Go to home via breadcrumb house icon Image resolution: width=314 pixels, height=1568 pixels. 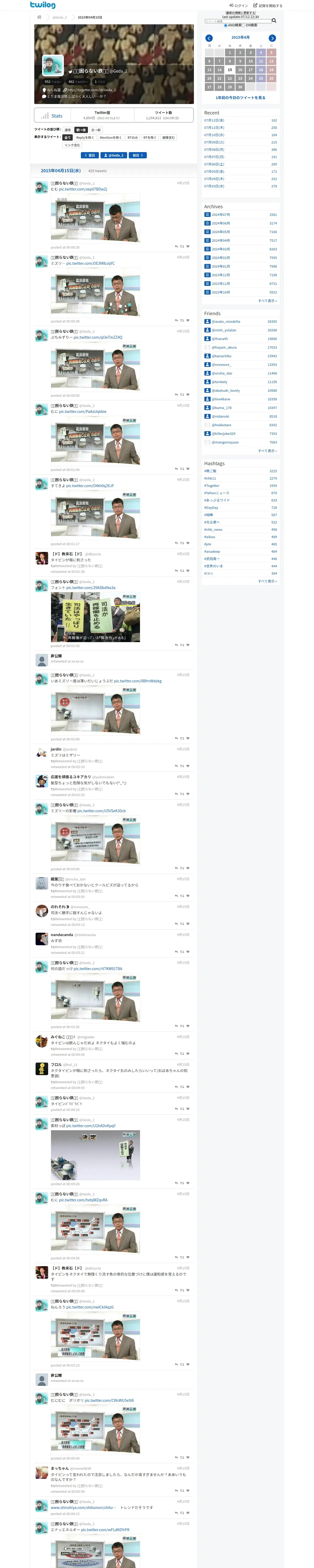(x=39, y=17)
